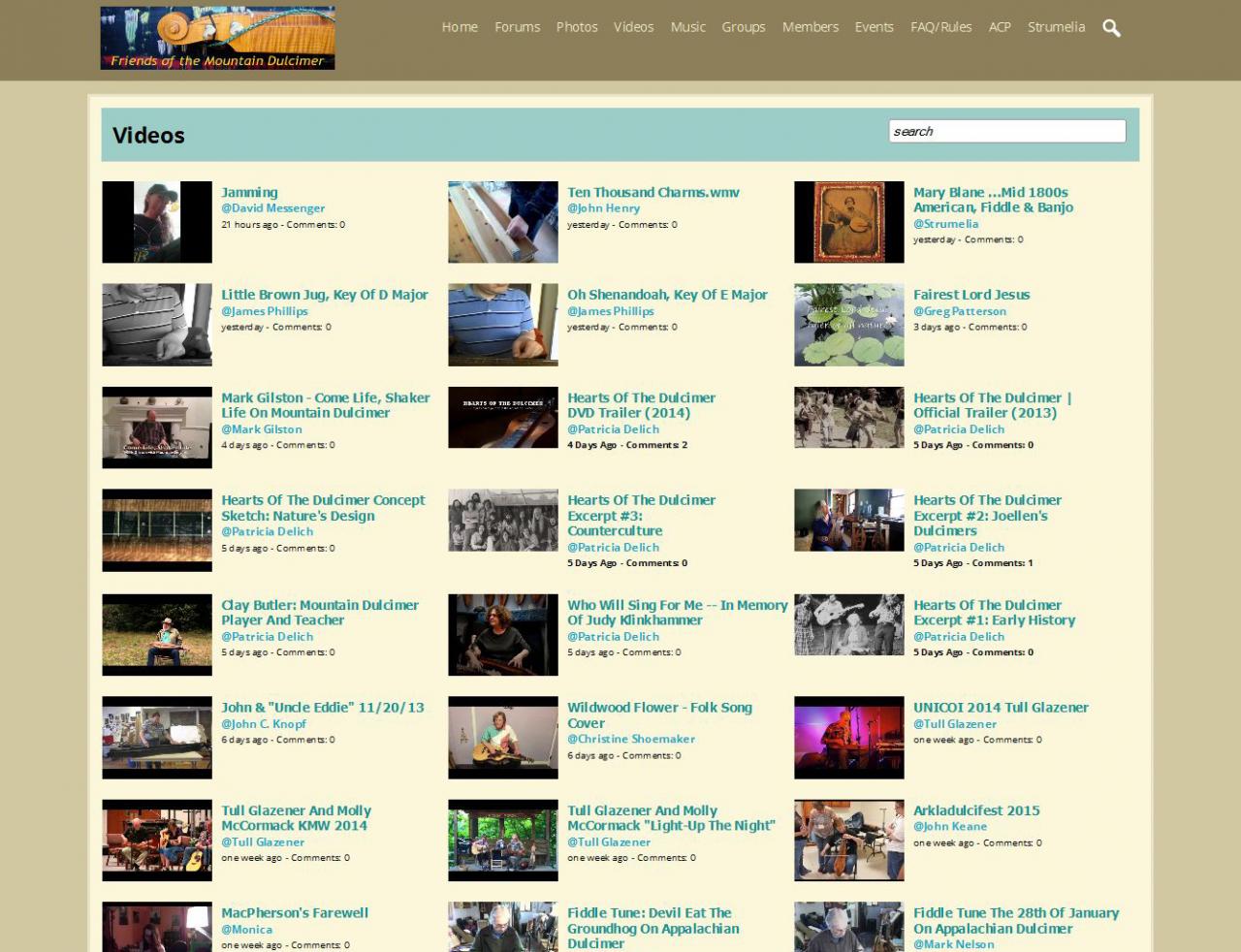
Task: Open the Forums menu item
Action: tap(517, 27)
